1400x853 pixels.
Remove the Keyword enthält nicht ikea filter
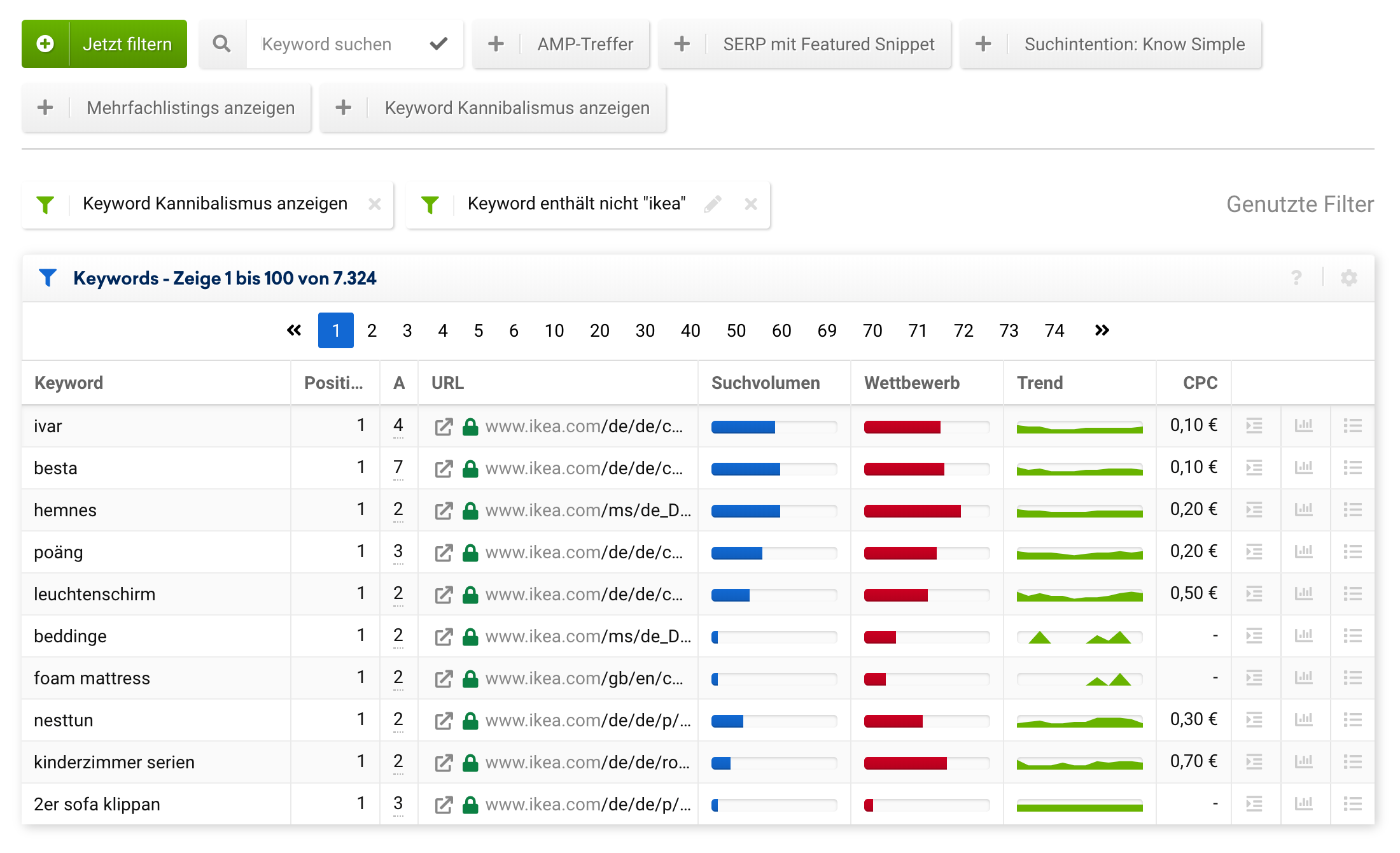point(751,204)
